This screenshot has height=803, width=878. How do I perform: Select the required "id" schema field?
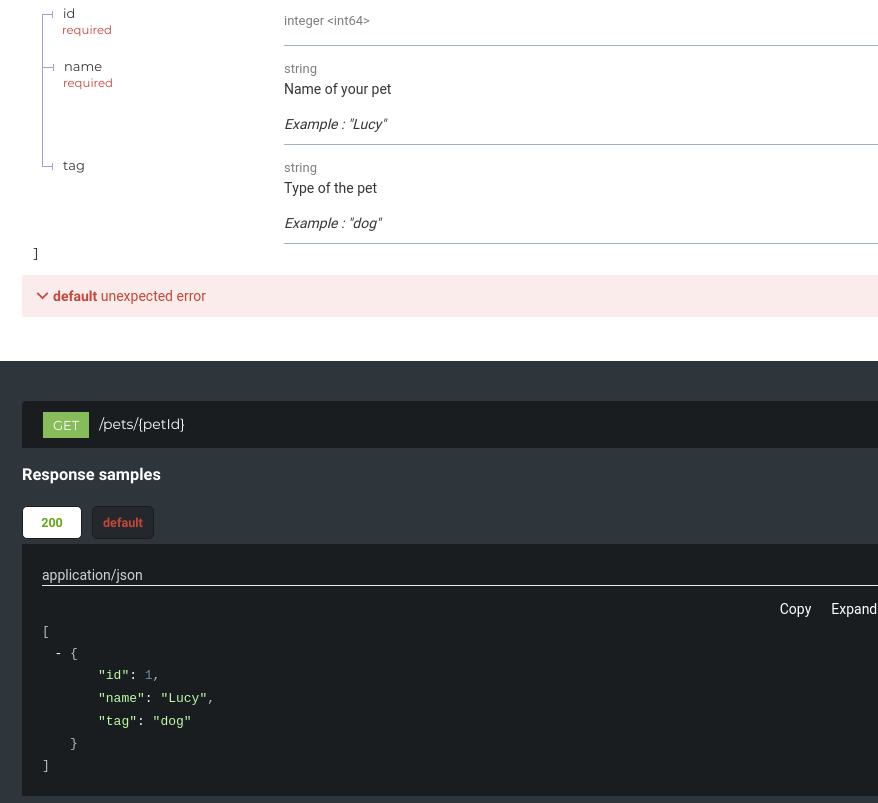69,13
